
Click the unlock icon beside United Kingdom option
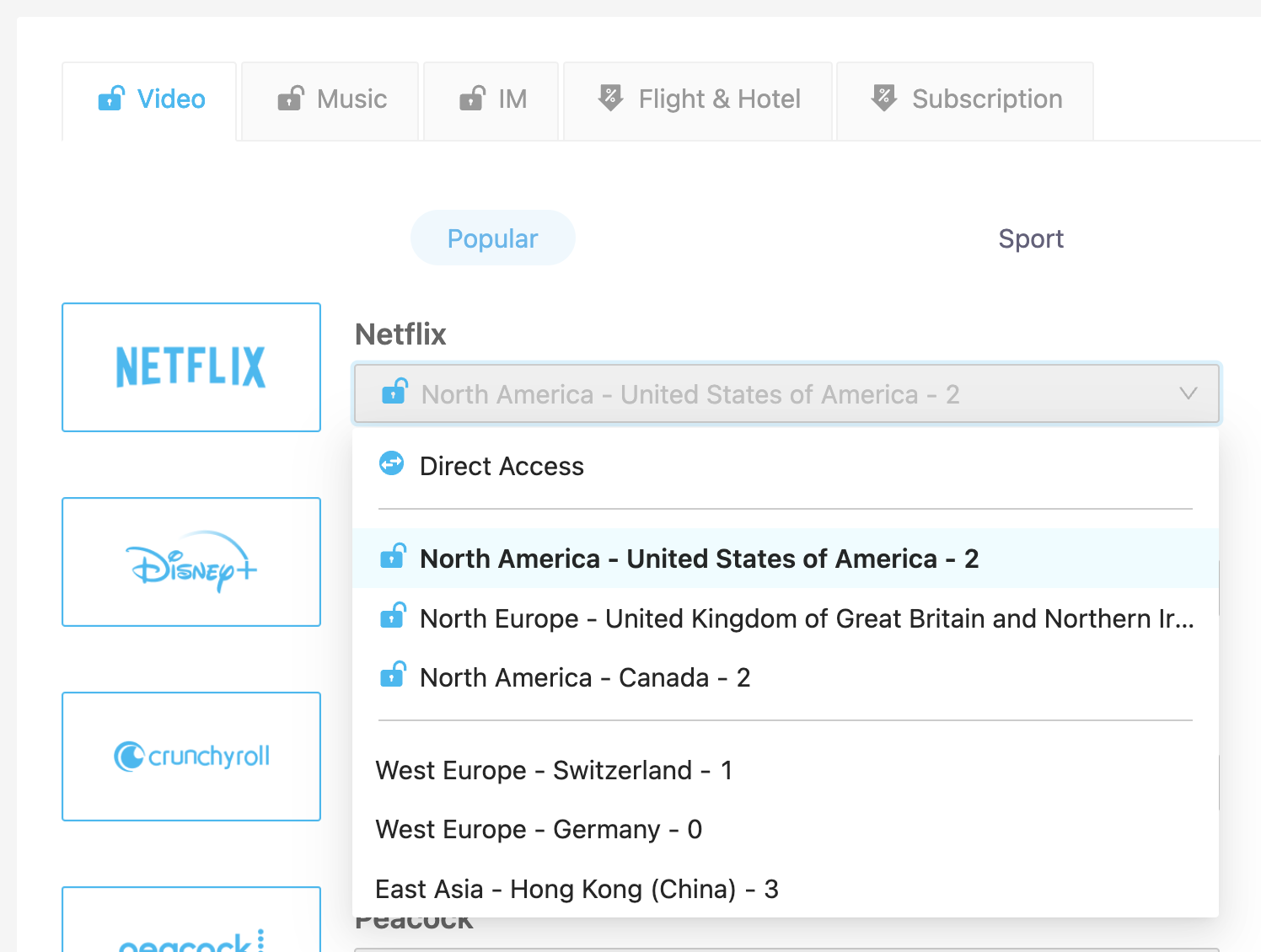click(x=394, y=615)
